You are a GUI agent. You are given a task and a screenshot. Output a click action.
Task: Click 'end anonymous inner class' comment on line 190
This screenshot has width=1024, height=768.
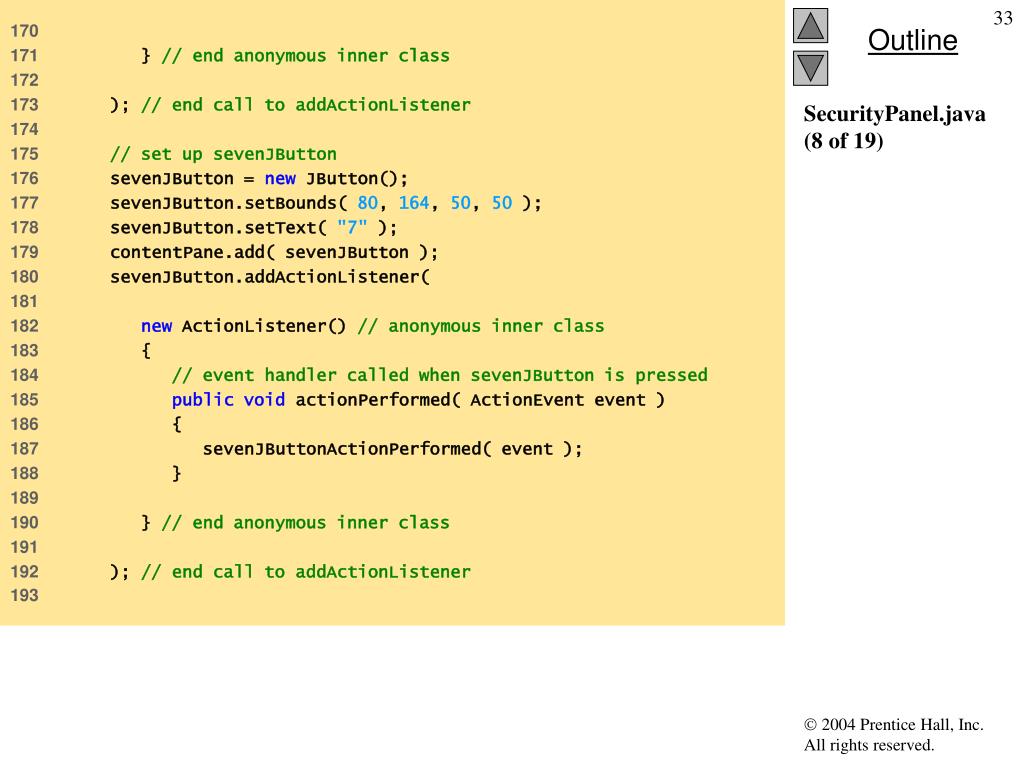point(305,522)
